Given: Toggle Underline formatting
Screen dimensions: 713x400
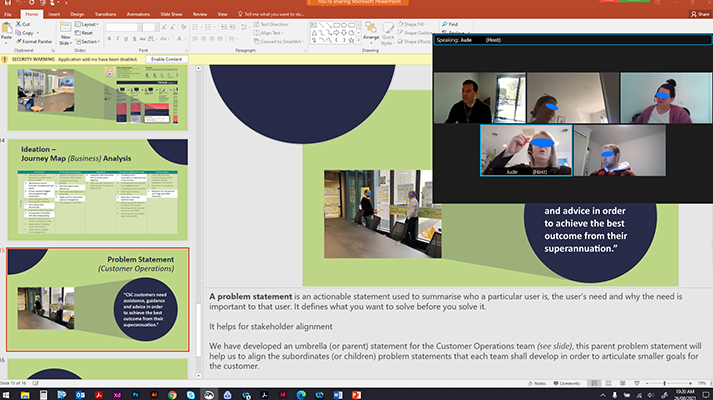Looking at the screenshot, I should click(x=126, y=39).
